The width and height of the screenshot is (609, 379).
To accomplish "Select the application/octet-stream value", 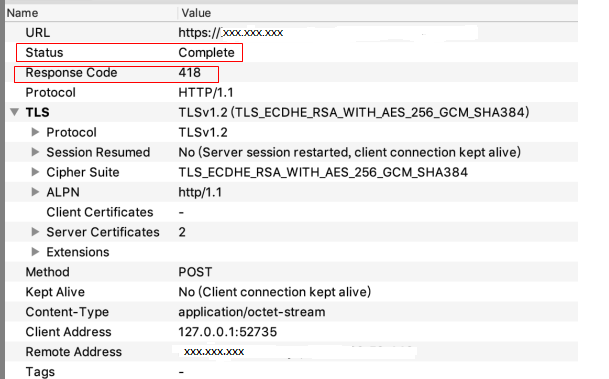I will click(252, 312).
